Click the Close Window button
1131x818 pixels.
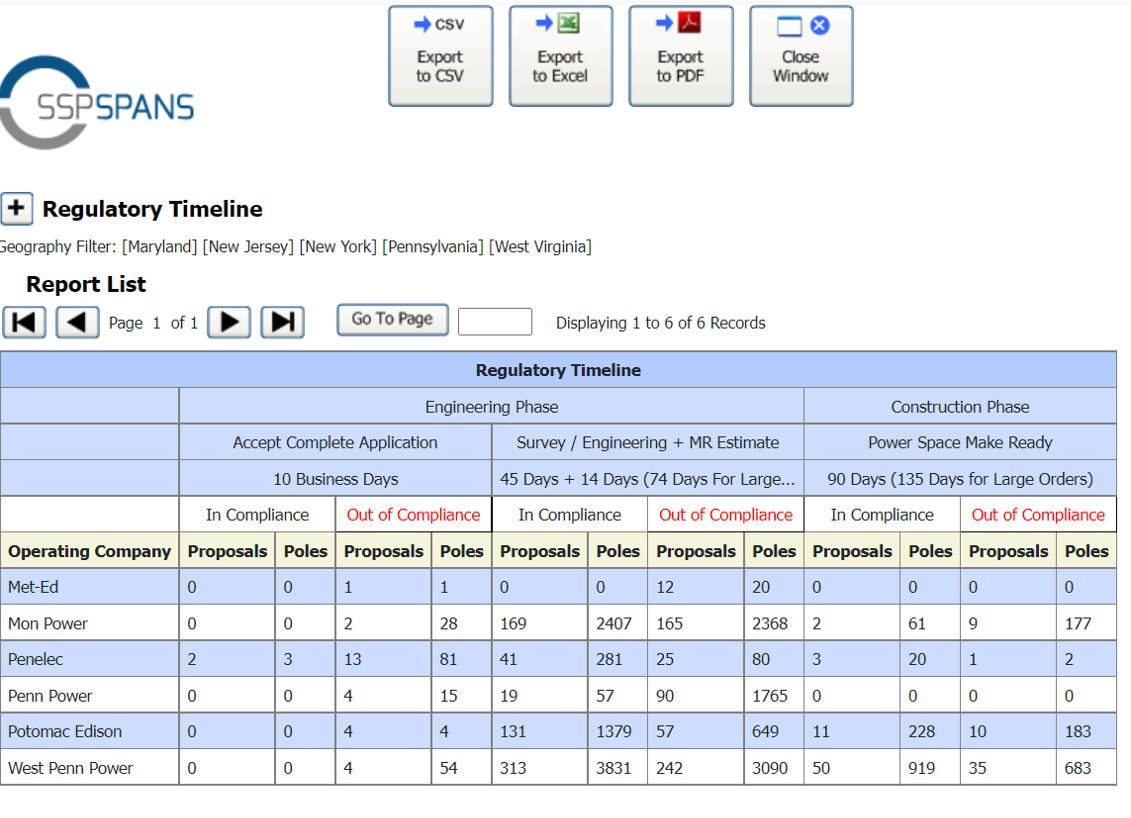(x=801, y=56)
